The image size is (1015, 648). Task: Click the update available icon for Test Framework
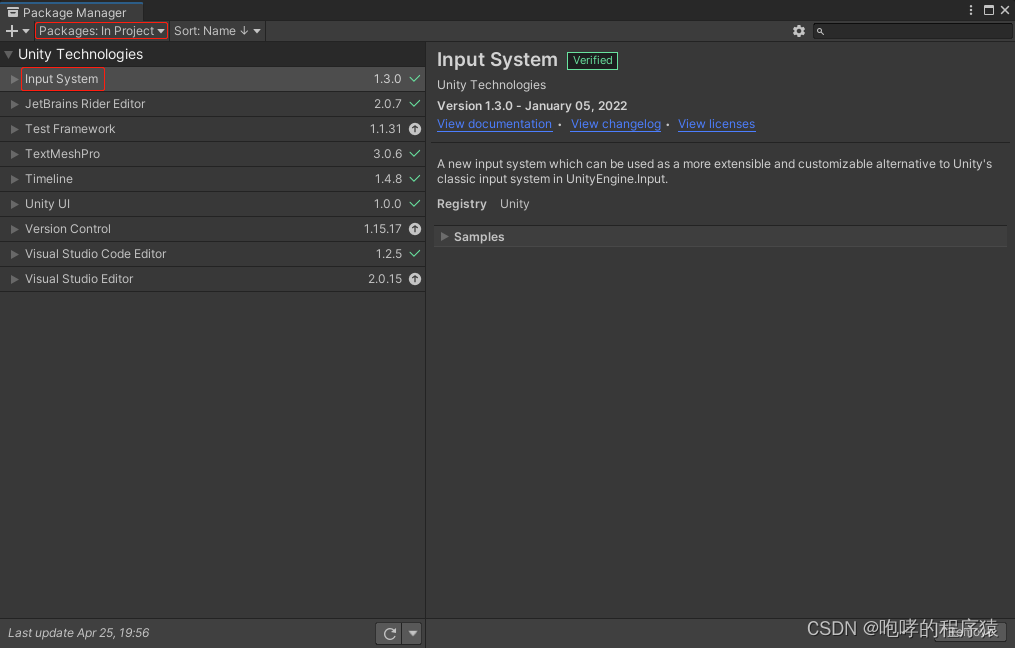tap(415, 129)
